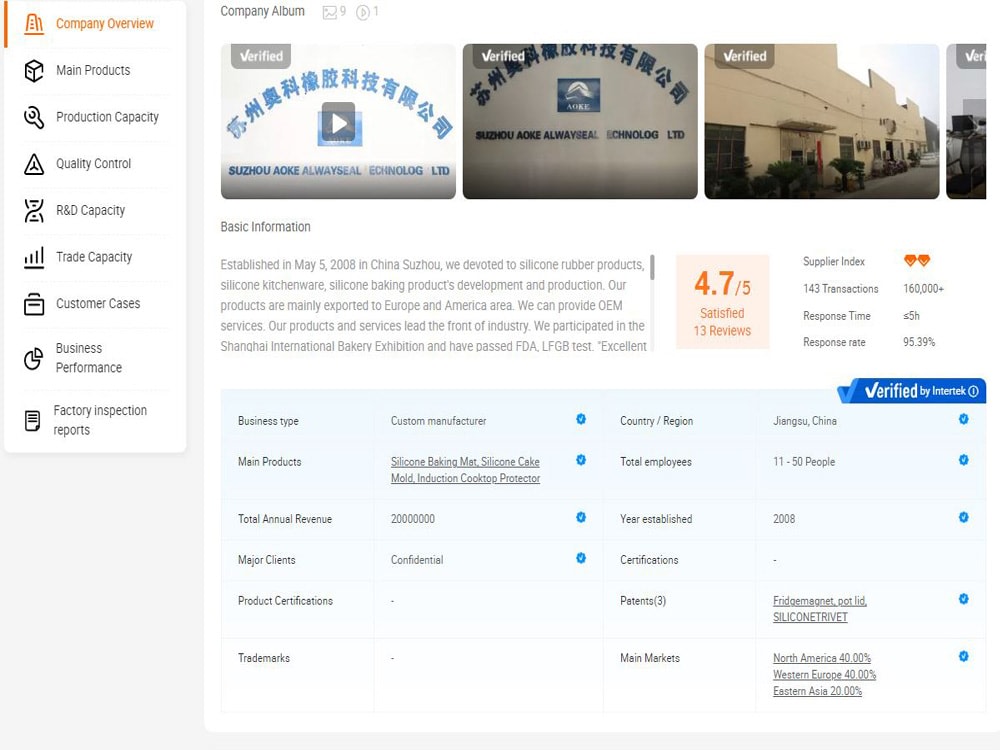Open Eastern Asia 20.00% market link

(818, 691)
